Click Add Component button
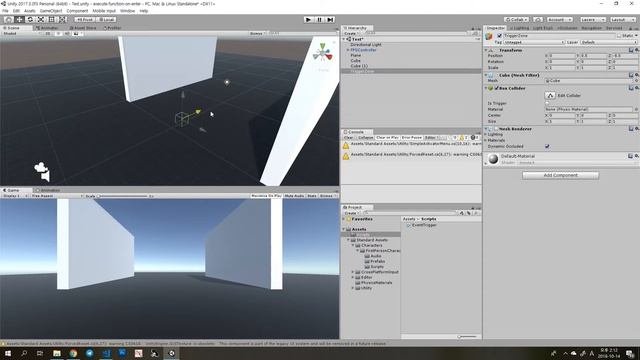This screenshot has width=640, height=360. click(560, 175)
